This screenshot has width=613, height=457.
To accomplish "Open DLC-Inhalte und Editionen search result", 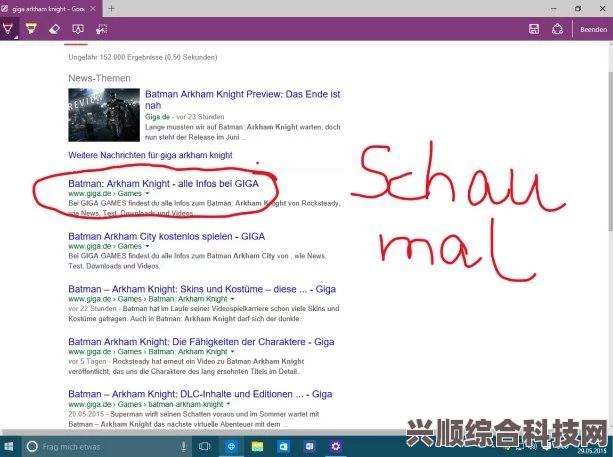I will point(200,394).
